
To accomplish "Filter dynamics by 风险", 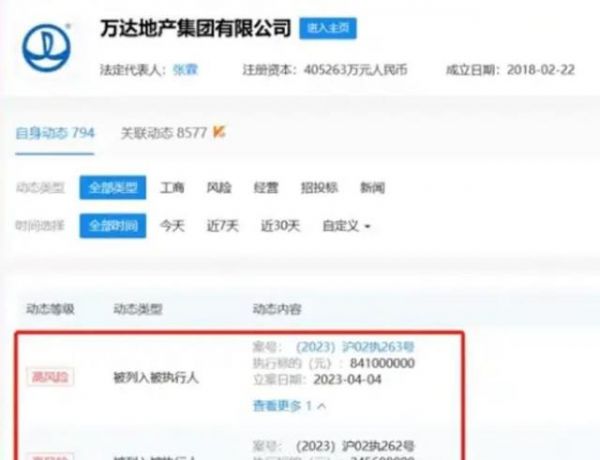I will pyautogui.click(x=219, y=188).
